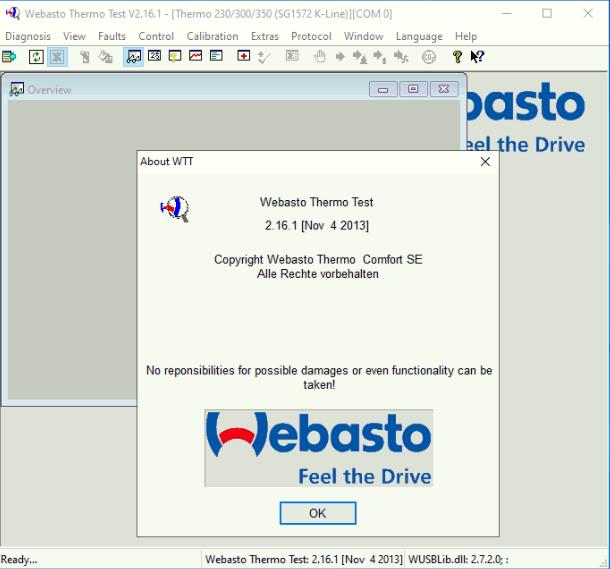
Task: Select the highlighted Overview toolbar icon
Action: tap(133, 57)
